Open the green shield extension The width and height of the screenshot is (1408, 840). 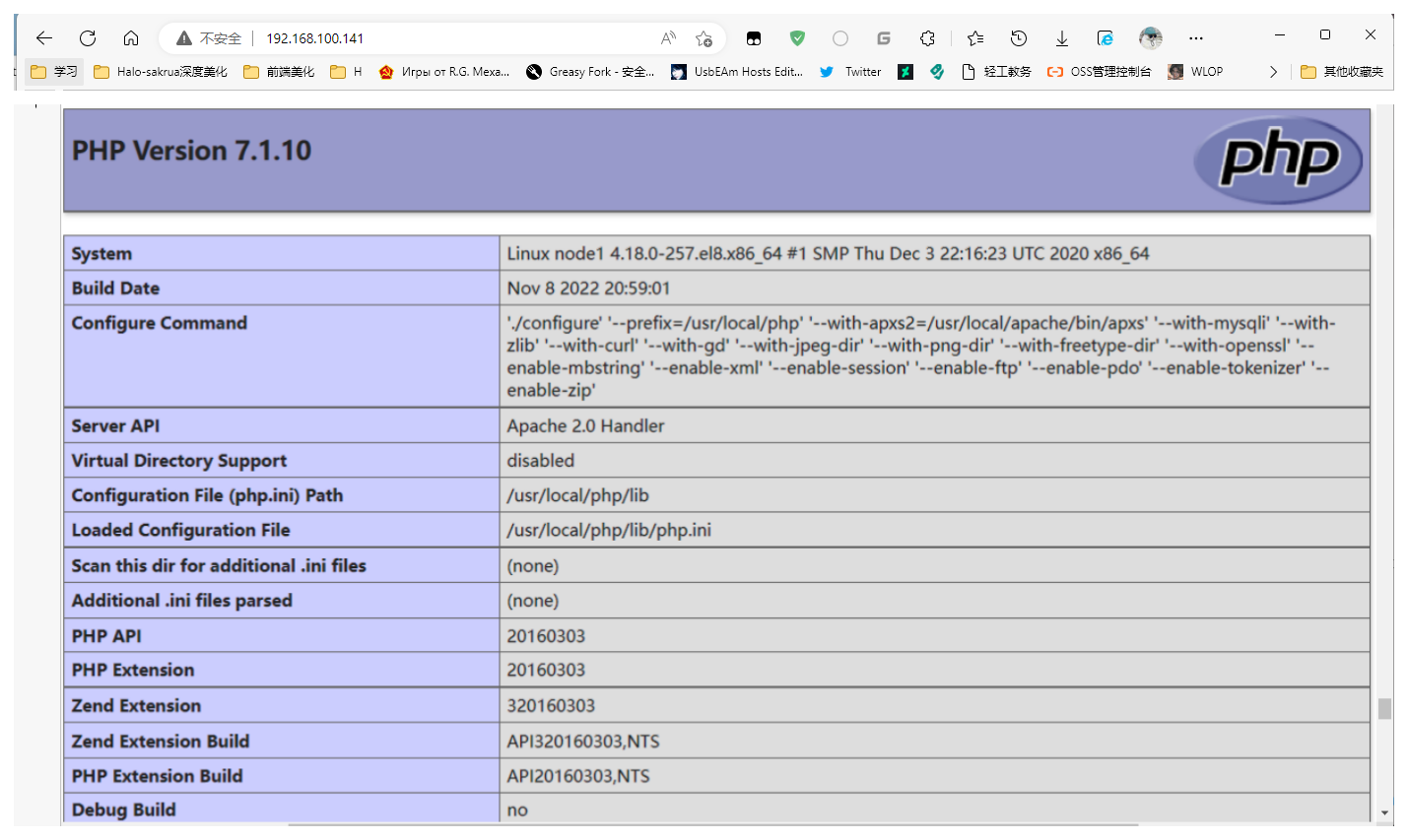(797, 38)
